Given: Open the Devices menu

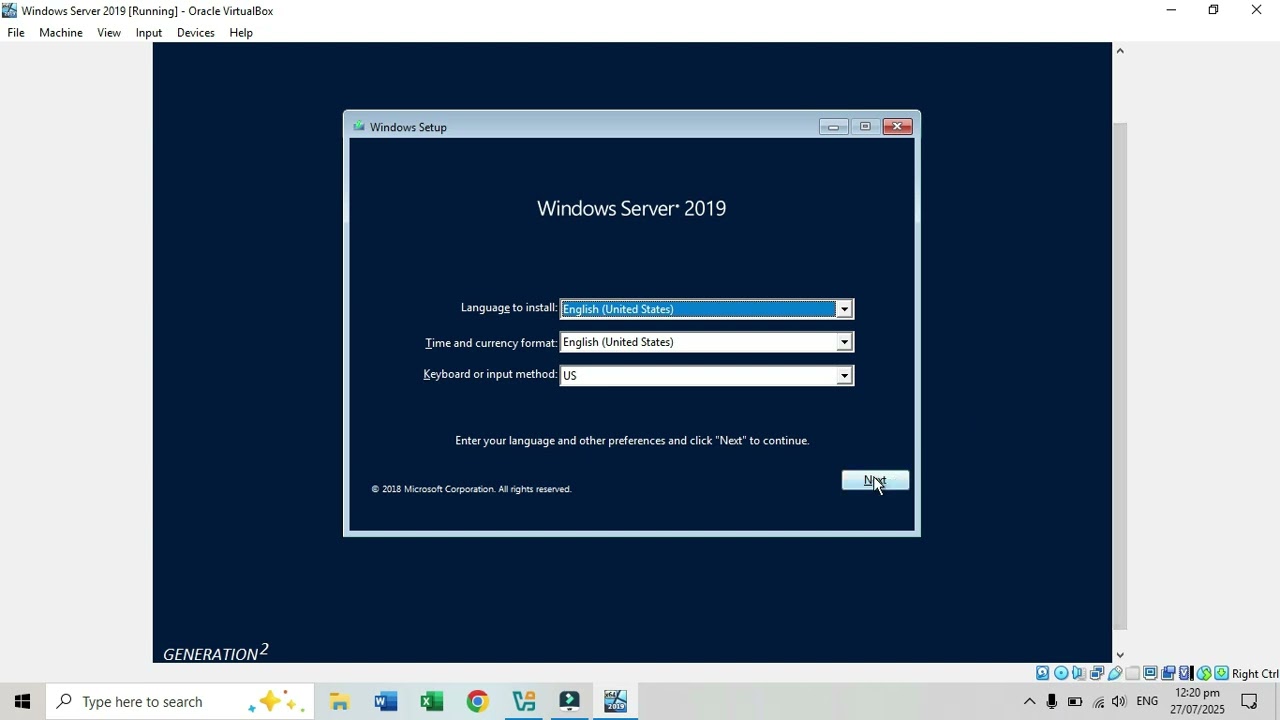Looking at the screenshot, I should click(x=196, y=33).
